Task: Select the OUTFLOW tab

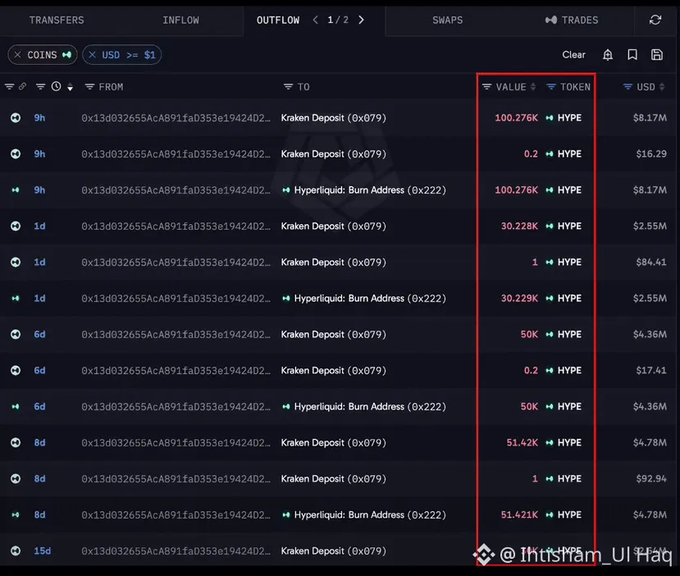Action: [278, 20]
